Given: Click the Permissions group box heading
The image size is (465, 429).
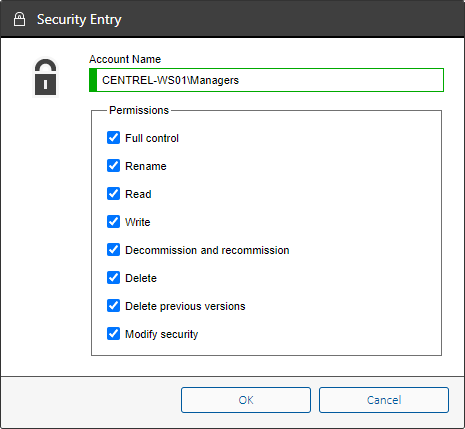Looking at the screenshot, I should point(139,110).
